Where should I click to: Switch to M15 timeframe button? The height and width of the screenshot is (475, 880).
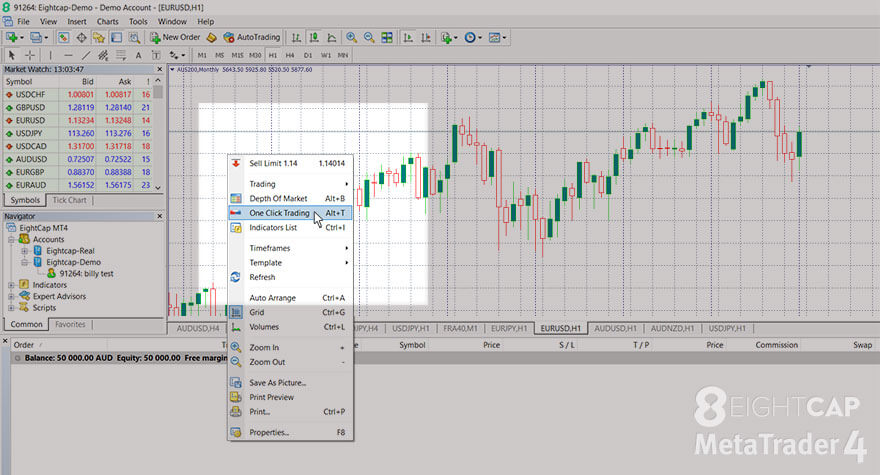[x=237, y=55]
